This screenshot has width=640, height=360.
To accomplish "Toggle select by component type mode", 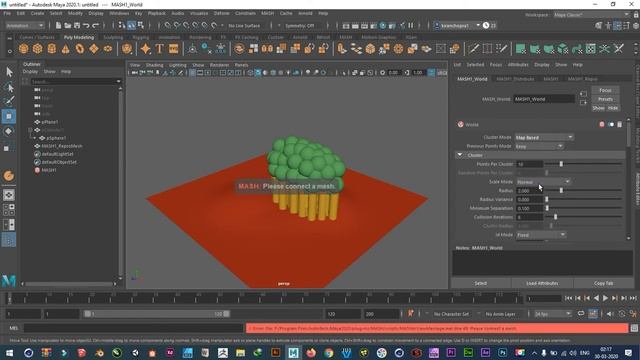I will [x=140, y=25].
